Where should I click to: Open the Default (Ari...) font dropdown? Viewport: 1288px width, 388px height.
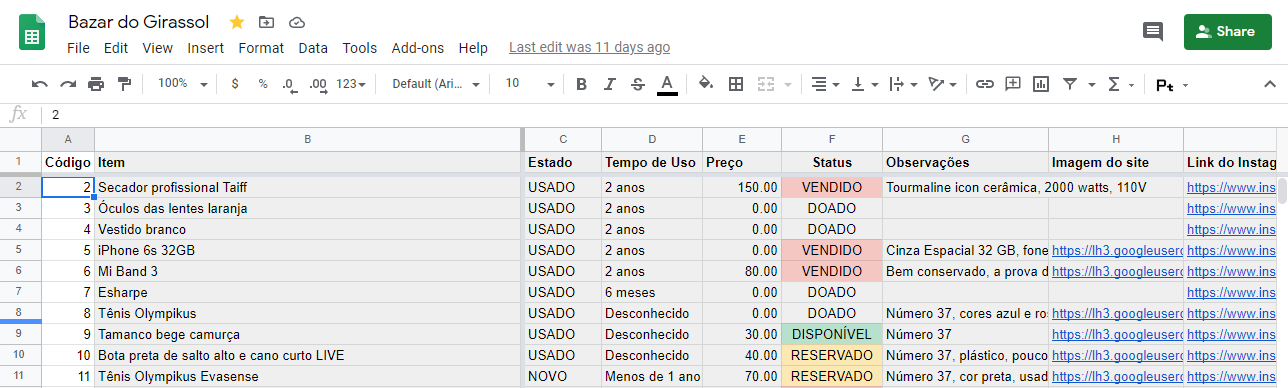point(436,84)
